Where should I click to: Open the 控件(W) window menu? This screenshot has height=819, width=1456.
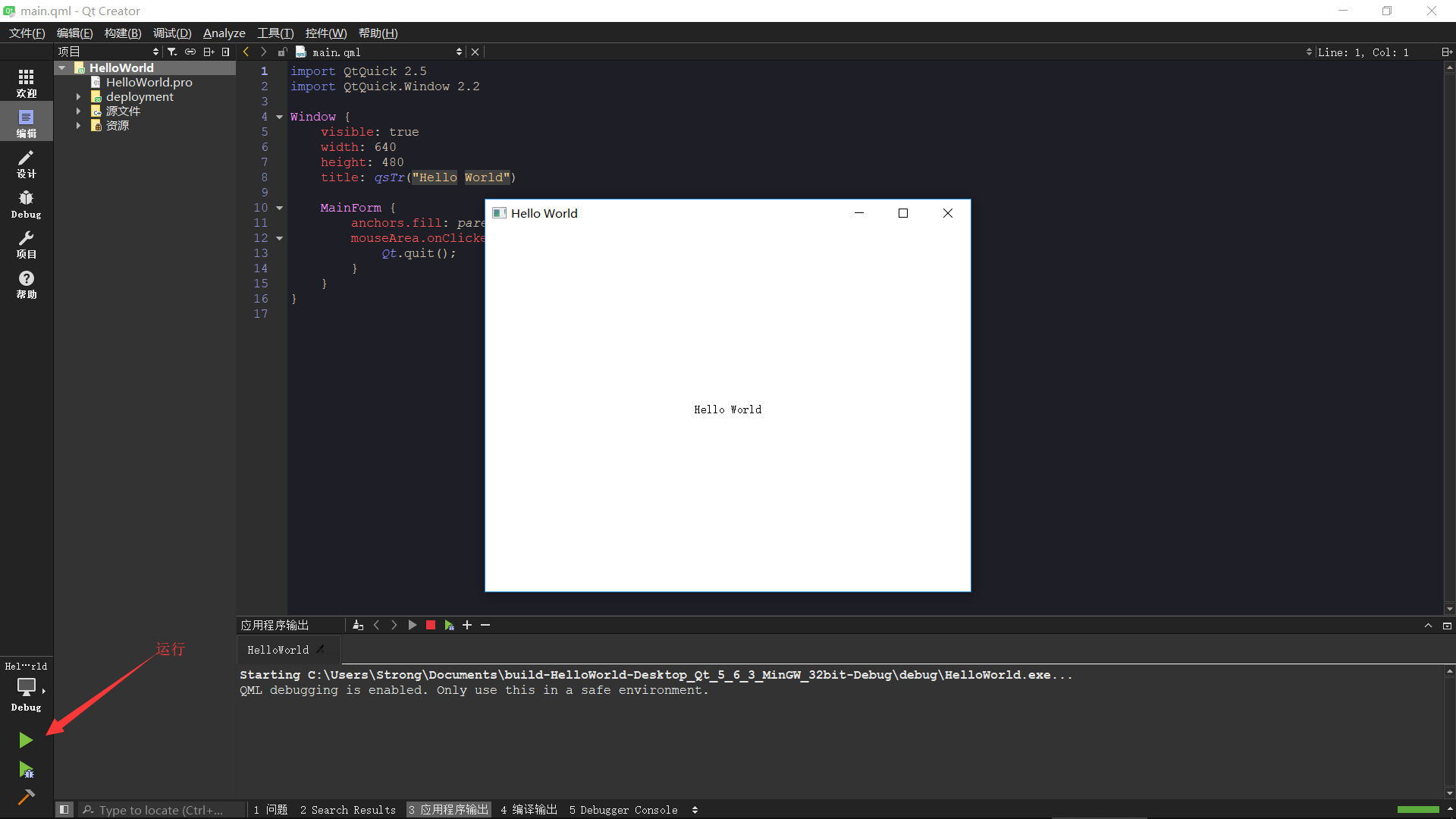click(326, 33)
